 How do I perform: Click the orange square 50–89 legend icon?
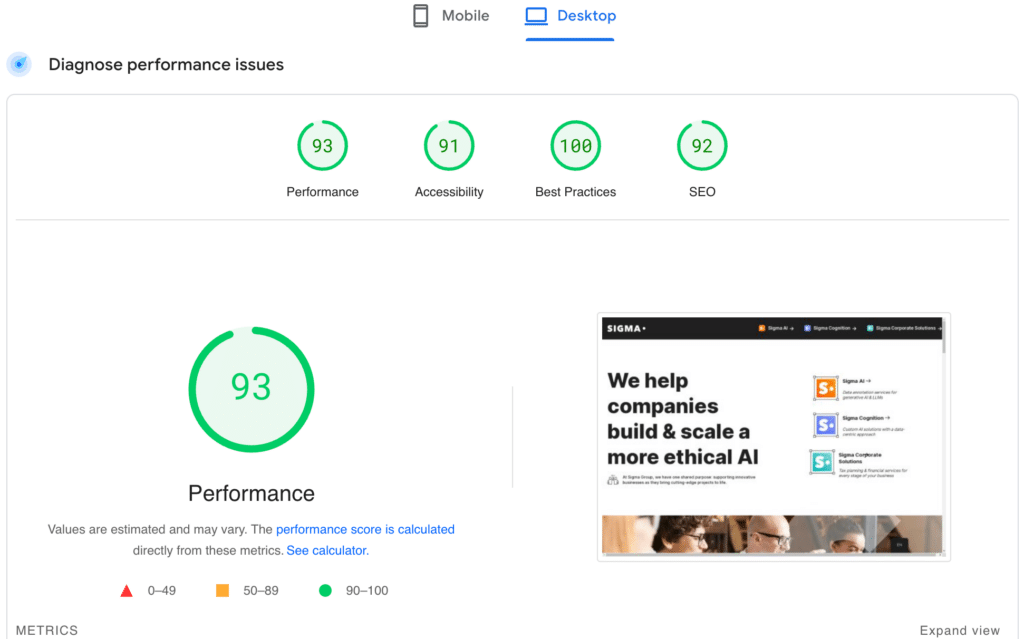pyautogui.click(x=223, y=591)
